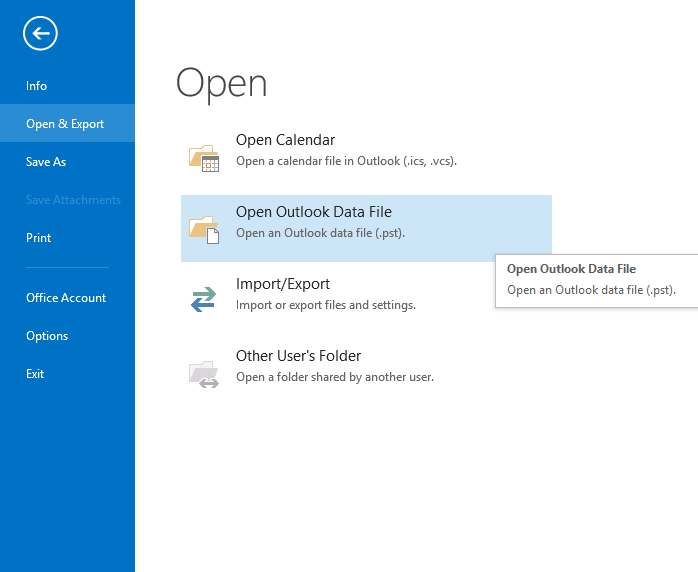Go to Office Account

pos(67,297)
